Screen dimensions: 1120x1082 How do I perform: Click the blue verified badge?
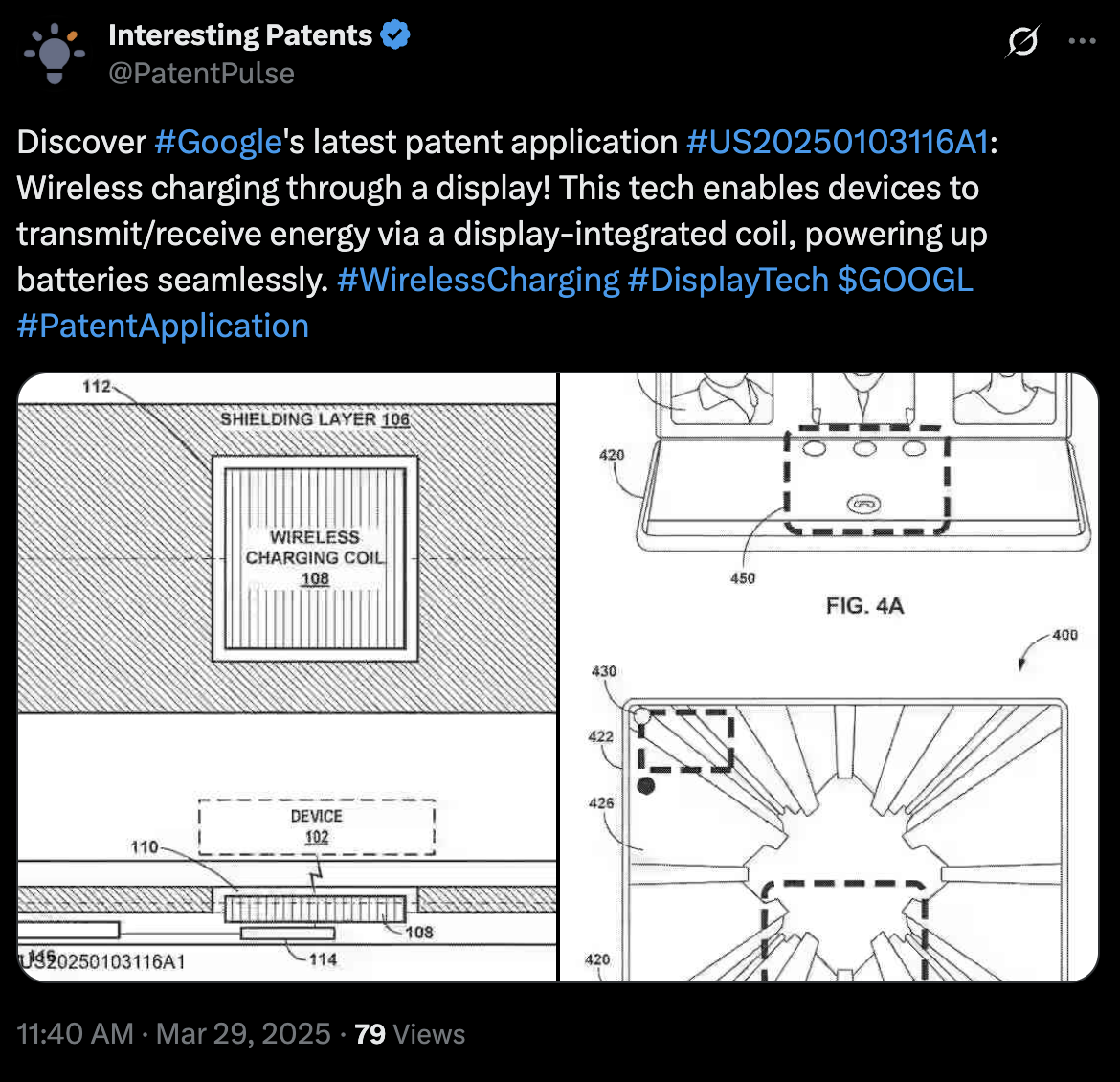395,35
